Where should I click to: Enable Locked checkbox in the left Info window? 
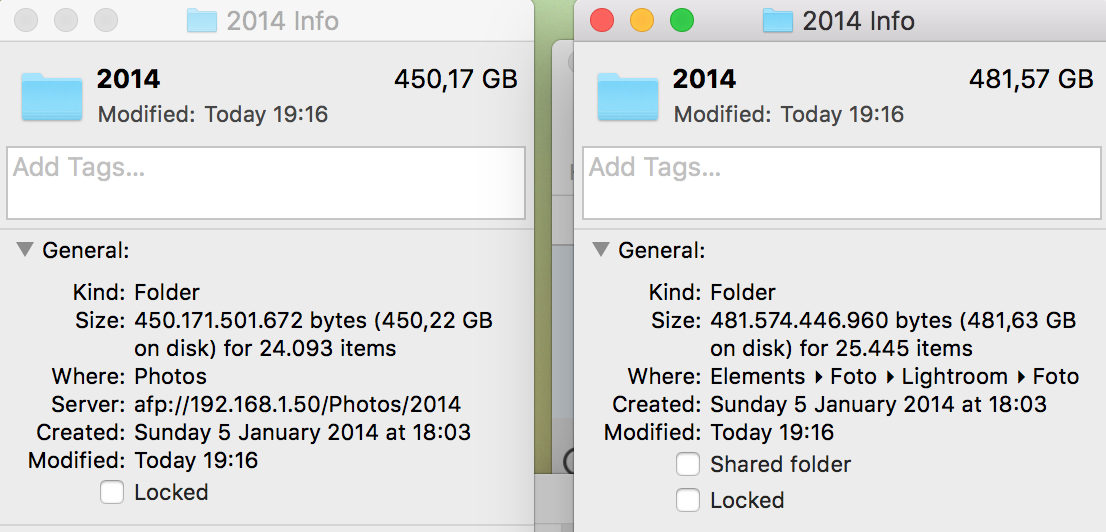click(x=111, y=492)
